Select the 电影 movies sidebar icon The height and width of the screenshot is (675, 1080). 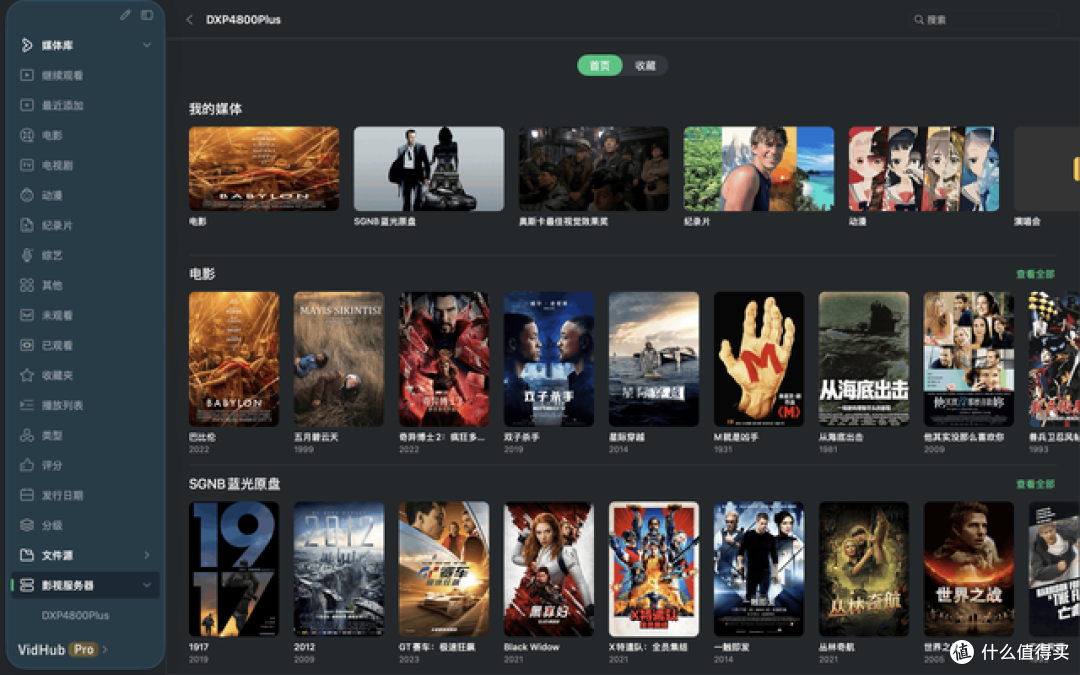pos(27,135)
